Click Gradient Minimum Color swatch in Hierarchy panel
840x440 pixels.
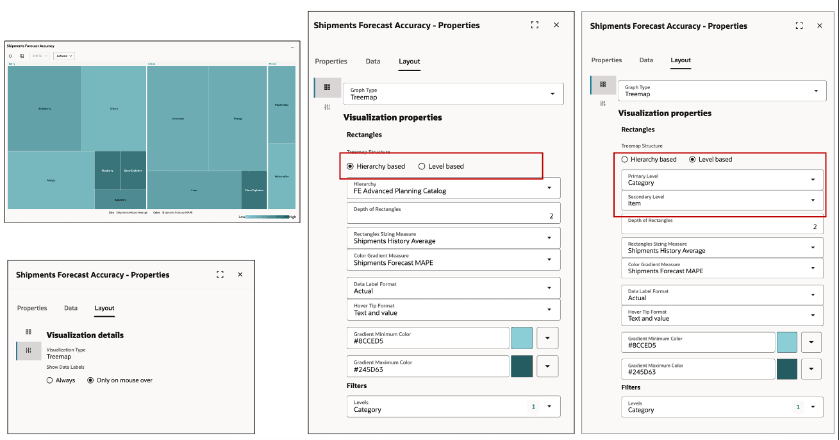click(522, 338)
